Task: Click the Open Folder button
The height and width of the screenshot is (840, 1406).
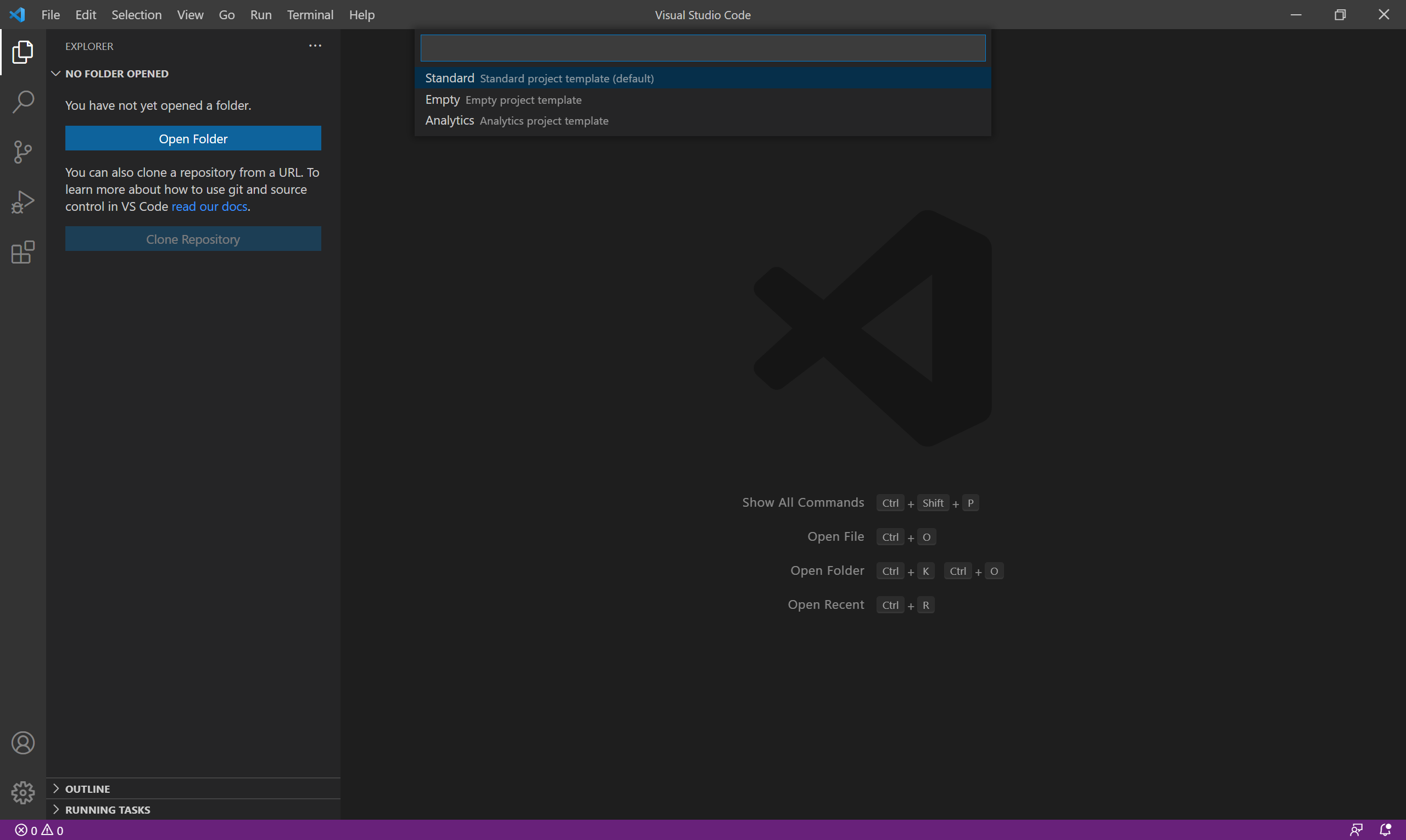Action: (x=193, y=139)
